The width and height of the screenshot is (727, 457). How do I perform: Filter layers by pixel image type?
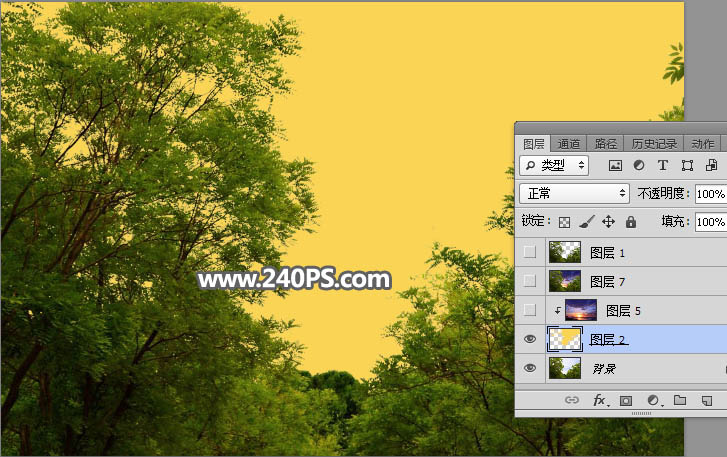pos(615,165)
